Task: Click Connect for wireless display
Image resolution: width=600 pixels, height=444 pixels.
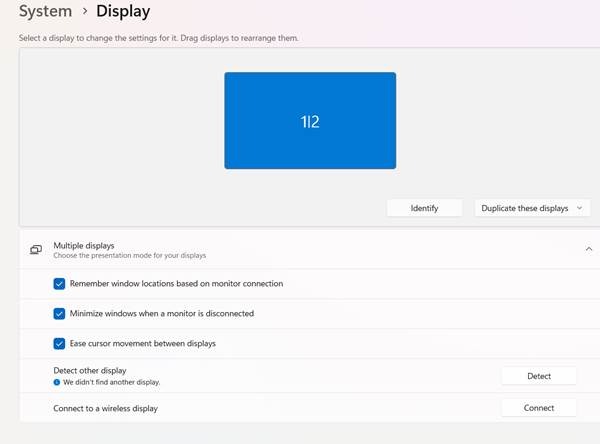Action: coord(539,408)
